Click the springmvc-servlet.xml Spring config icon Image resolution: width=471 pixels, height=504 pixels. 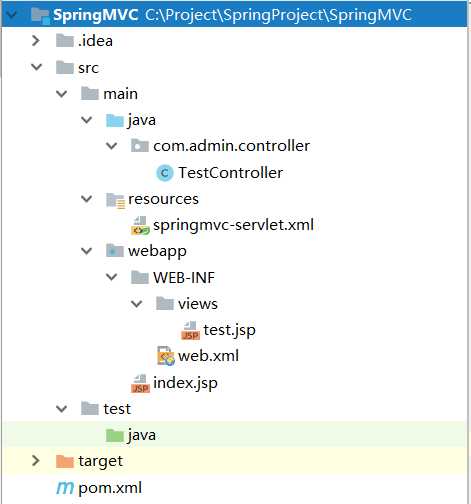(140, 226)
